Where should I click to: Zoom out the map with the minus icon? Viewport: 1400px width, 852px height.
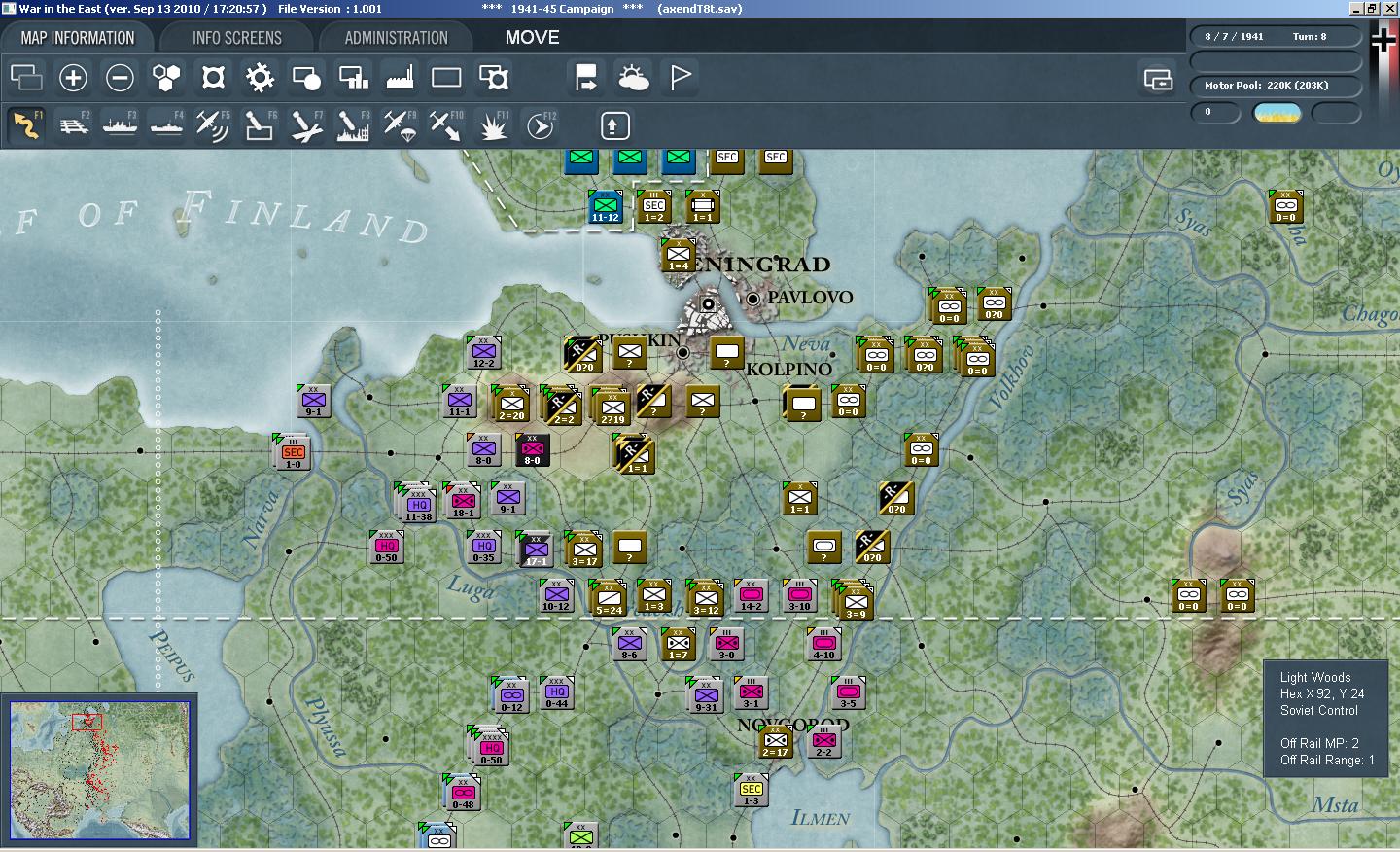pos(120,77)
